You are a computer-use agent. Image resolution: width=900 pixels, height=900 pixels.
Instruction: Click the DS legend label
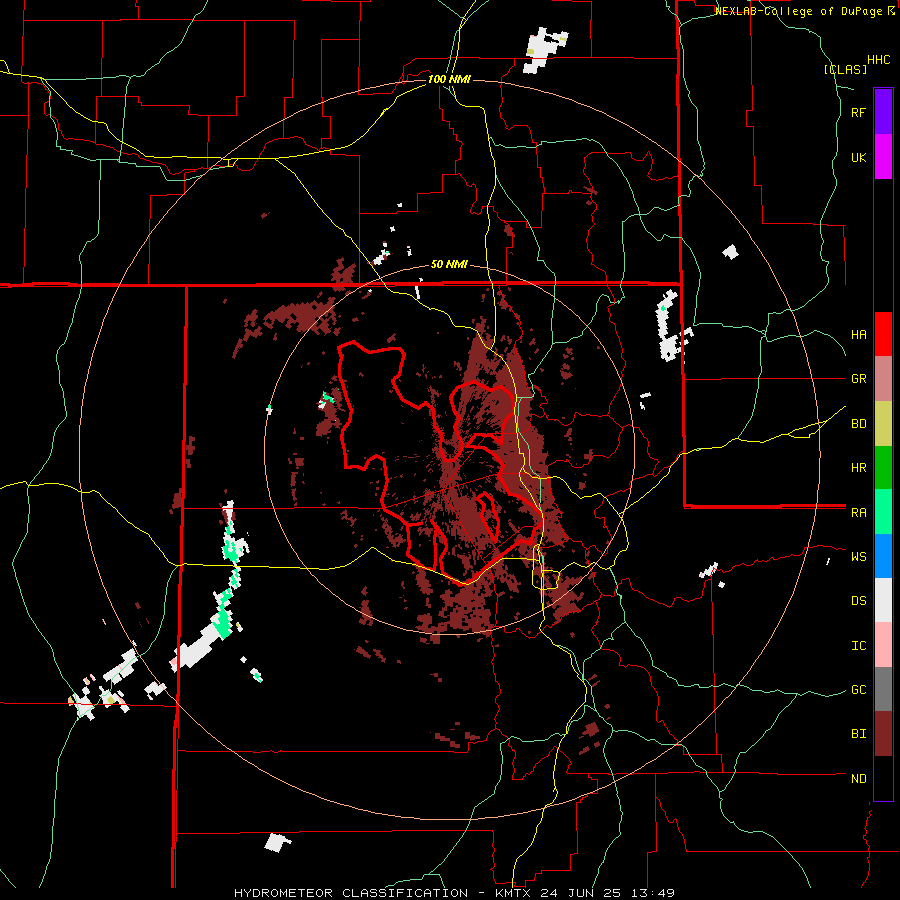[859, 600]
